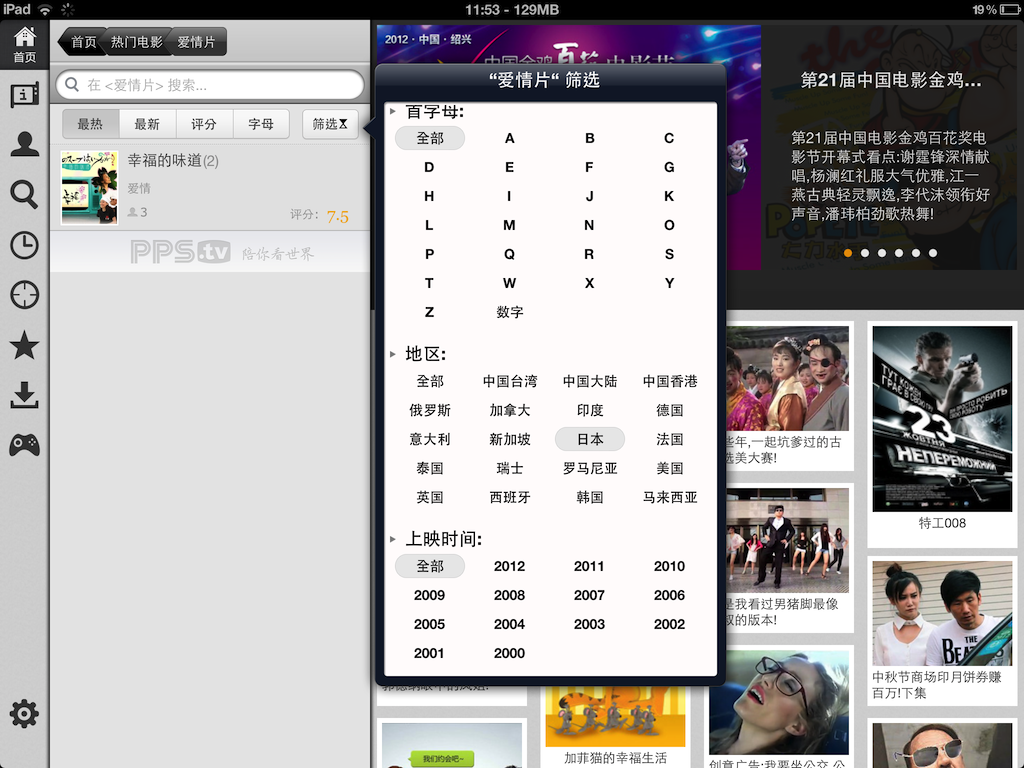Open the downloads icon in sidebar
1024x768 pixels.
tap(24, 395)
